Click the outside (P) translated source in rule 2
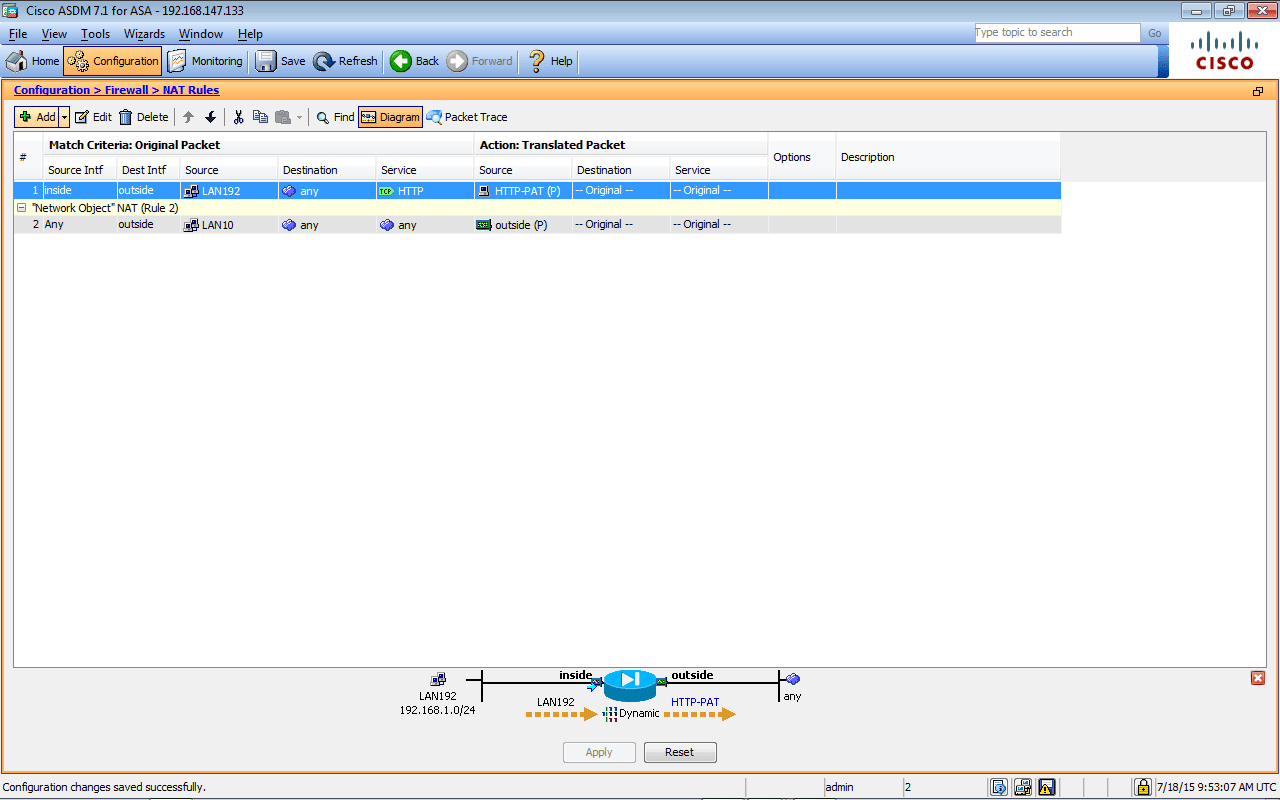Image resolution: width=1280 pixels, height=800 pixels. click(x=523, y=225)
